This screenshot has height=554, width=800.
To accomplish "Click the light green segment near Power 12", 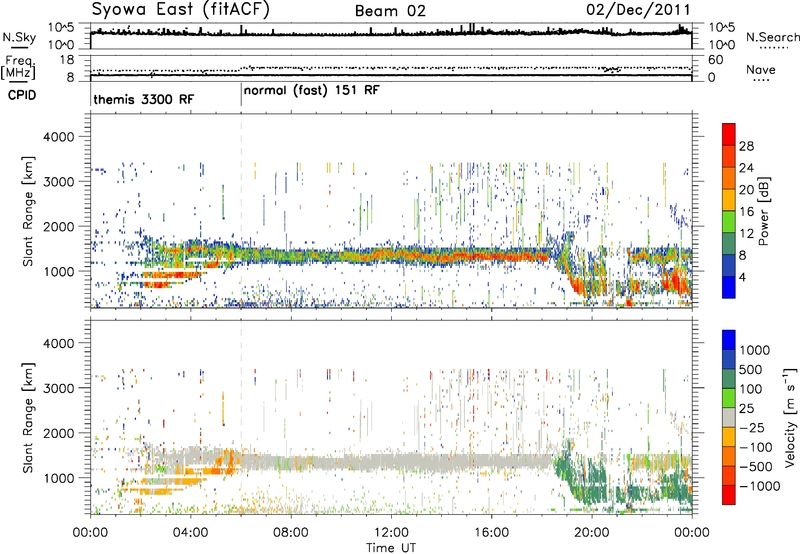I will pos(729,221).
